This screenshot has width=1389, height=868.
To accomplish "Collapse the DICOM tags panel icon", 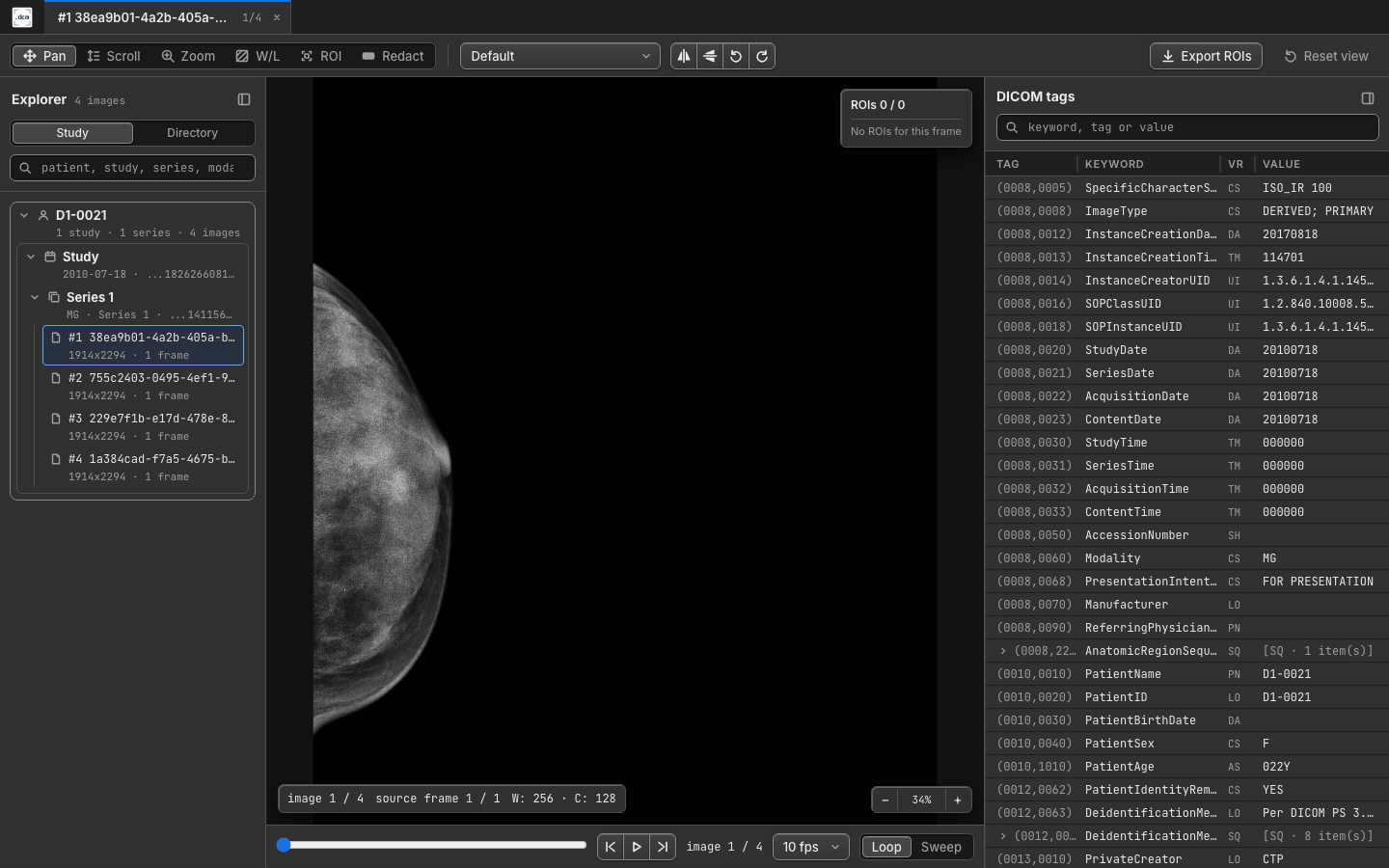I will [x=1368, y=97].
